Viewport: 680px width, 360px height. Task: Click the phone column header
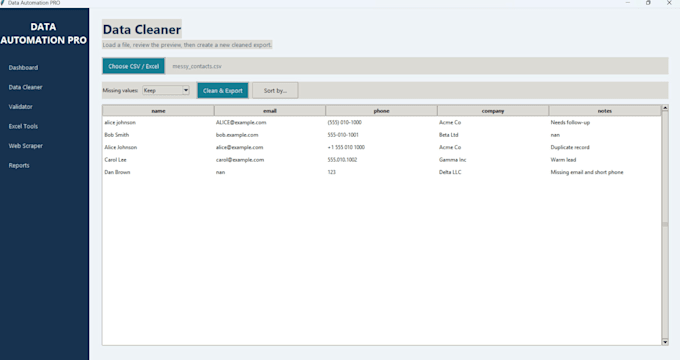click(x=382, y=111)
